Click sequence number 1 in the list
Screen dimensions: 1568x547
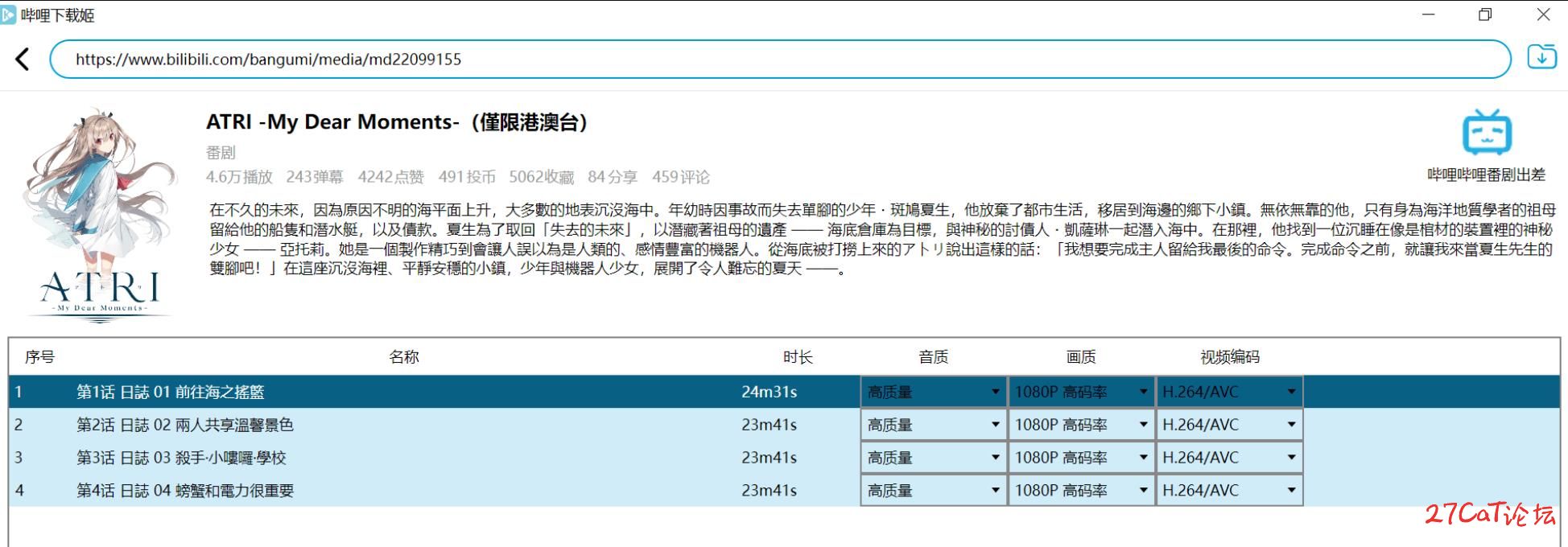tap(19, 392)
